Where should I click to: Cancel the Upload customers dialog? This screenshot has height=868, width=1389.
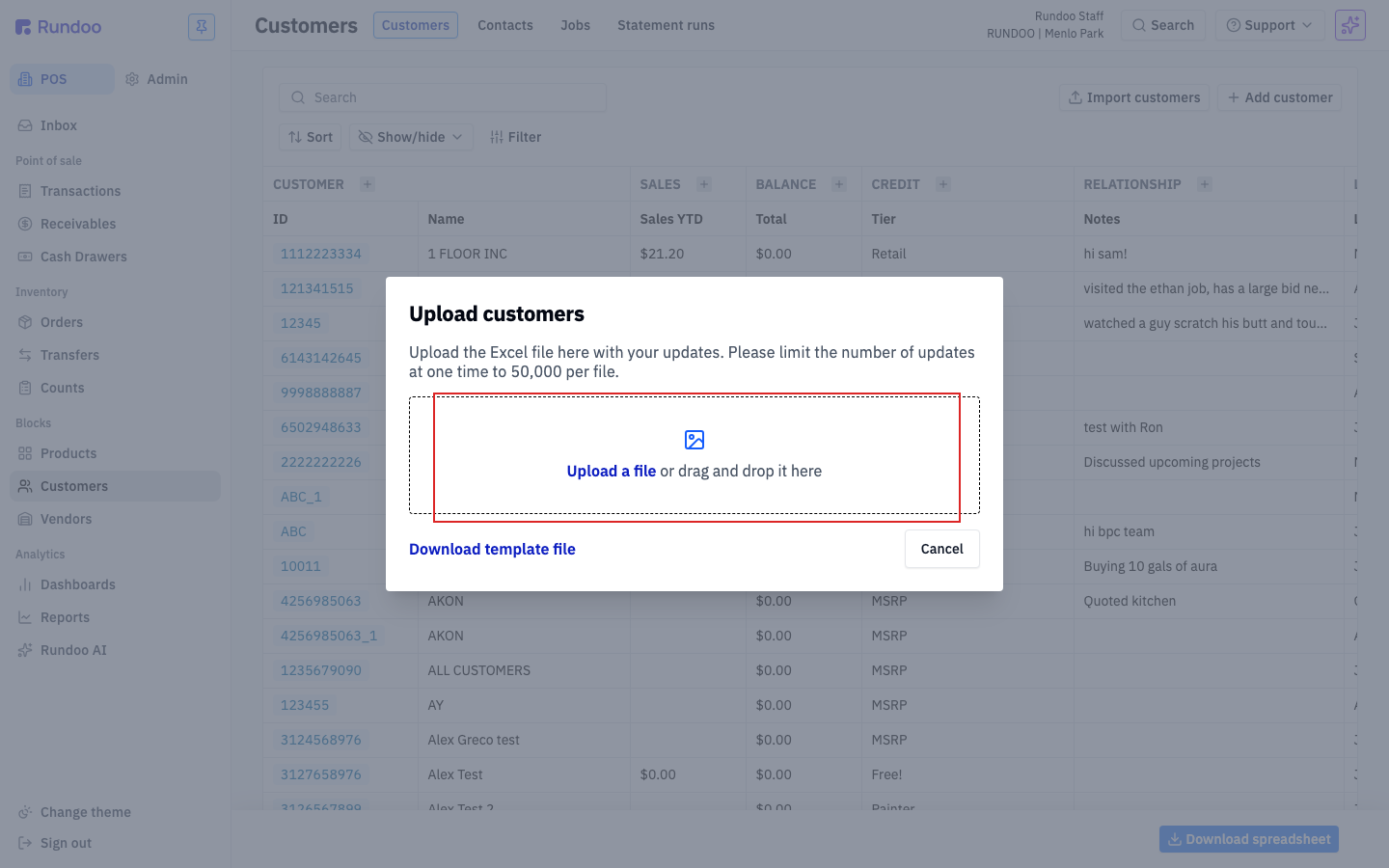pos(942,549)
